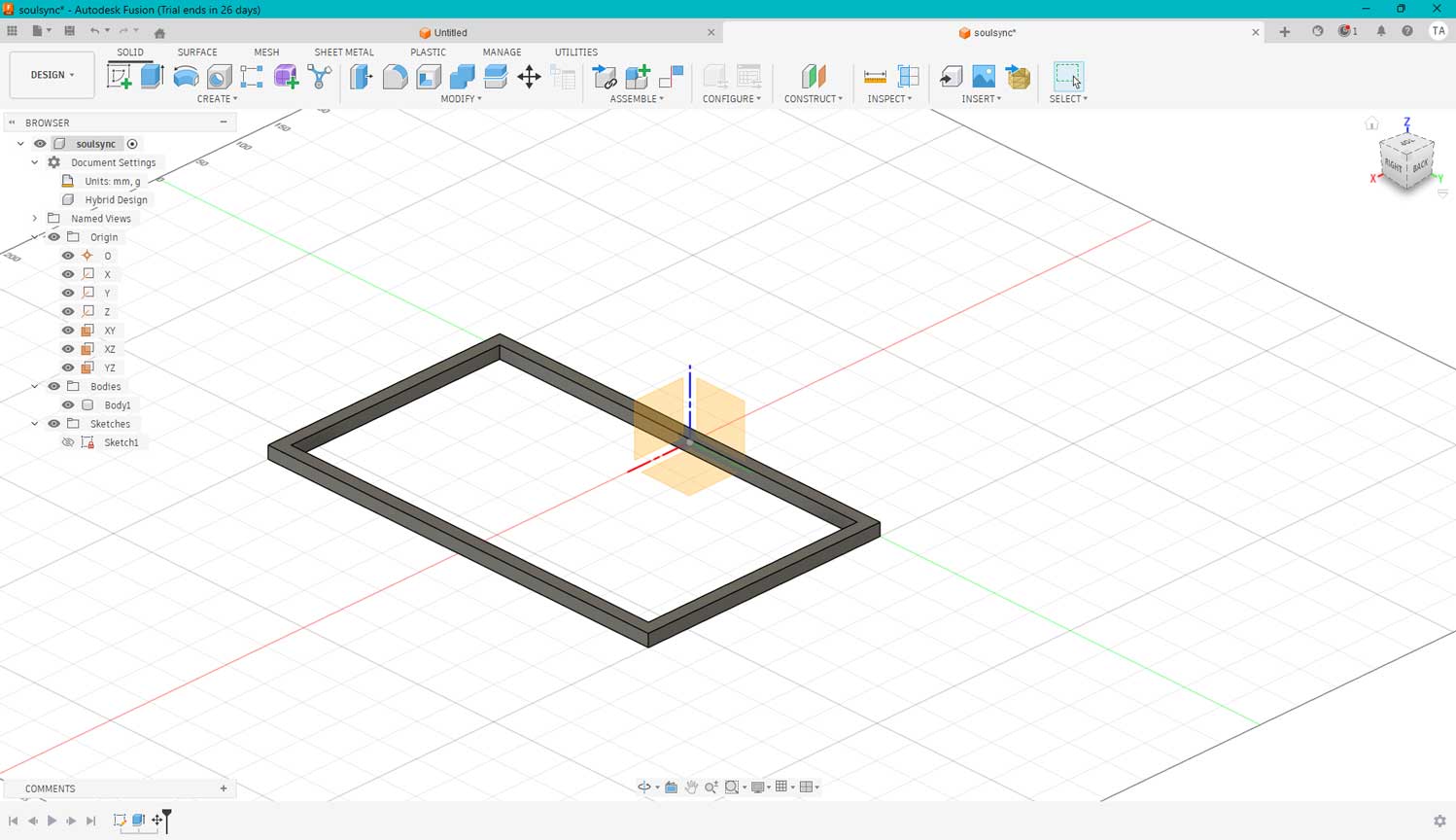Show the hidden Sketch1
This screenshot has width=1456, height=840.
pos(68,442)
